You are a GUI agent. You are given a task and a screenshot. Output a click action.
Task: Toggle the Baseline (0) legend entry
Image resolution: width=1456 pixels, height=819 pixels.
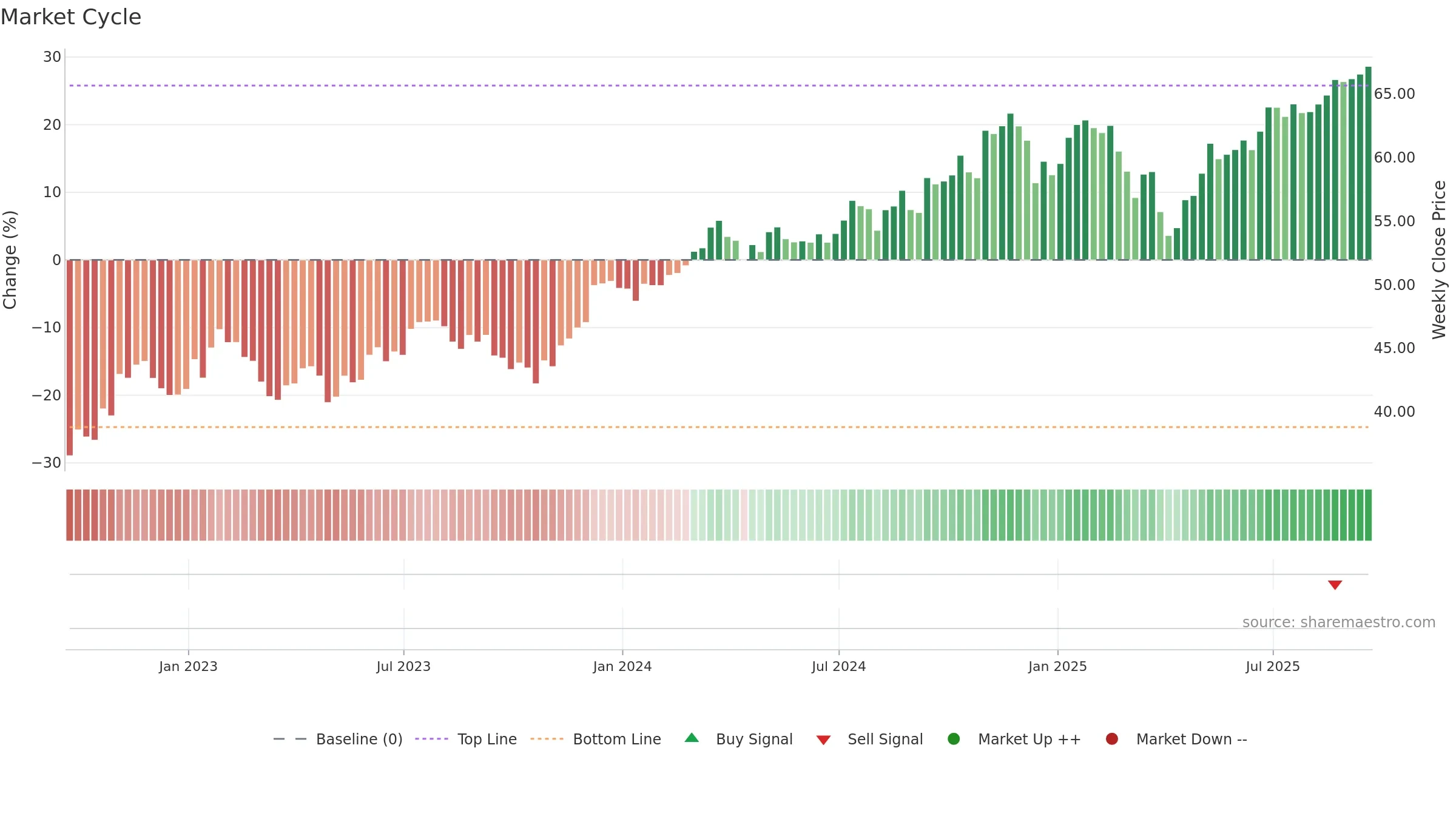point(338,739)
